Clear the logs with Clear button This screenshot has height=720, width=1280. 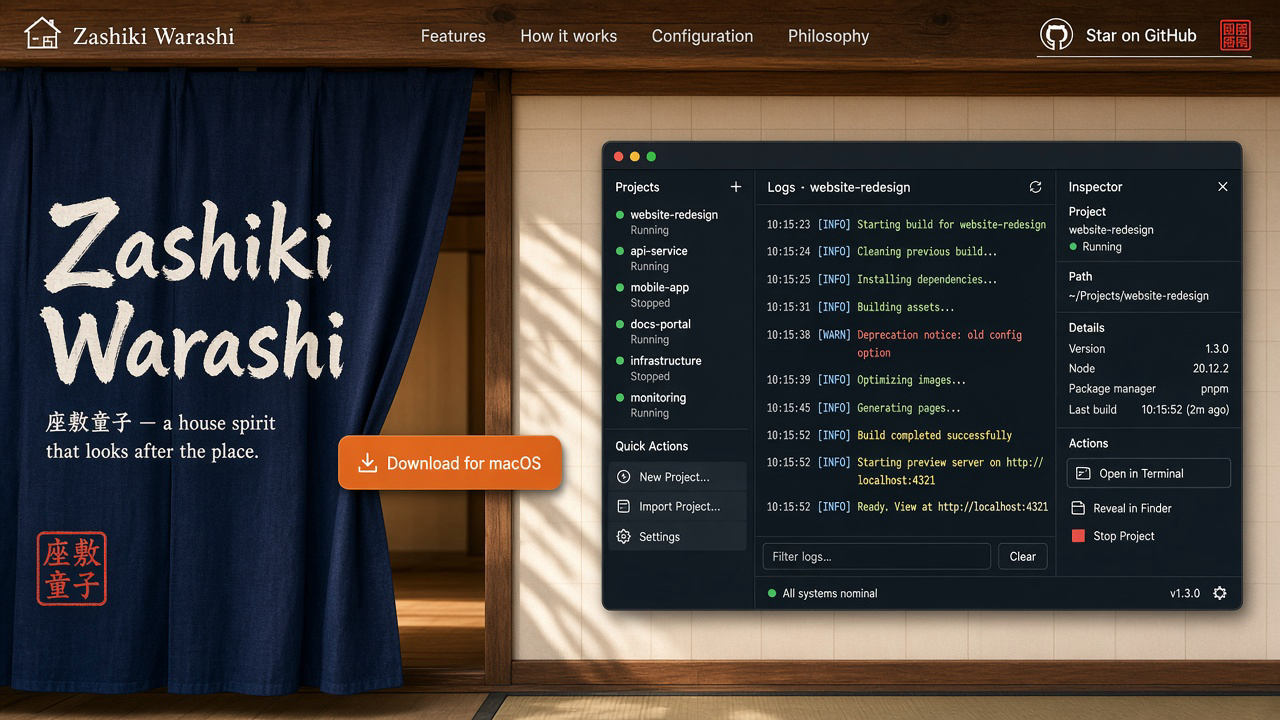tap(1023, 557)
